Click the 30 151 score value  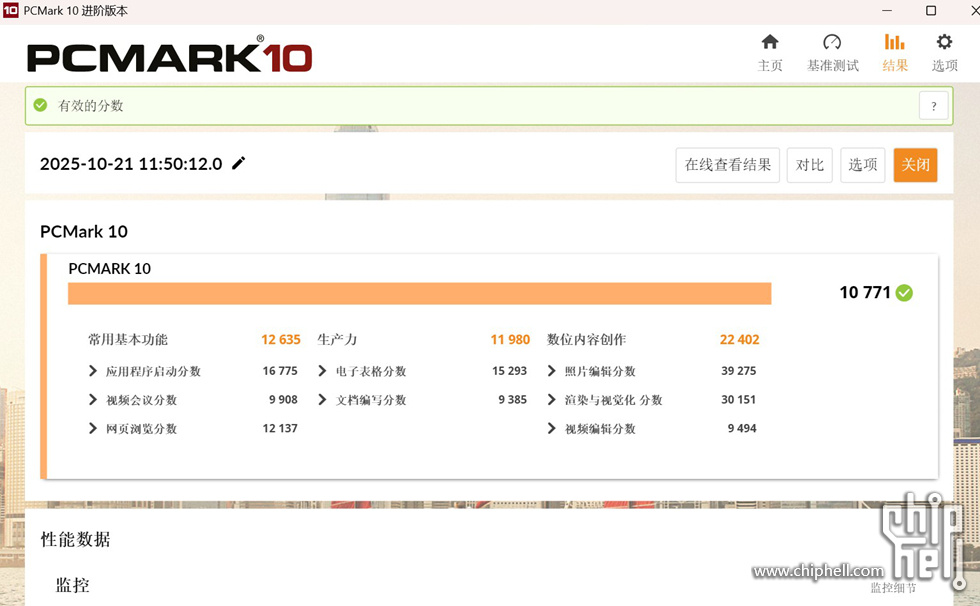click(739, 400)
